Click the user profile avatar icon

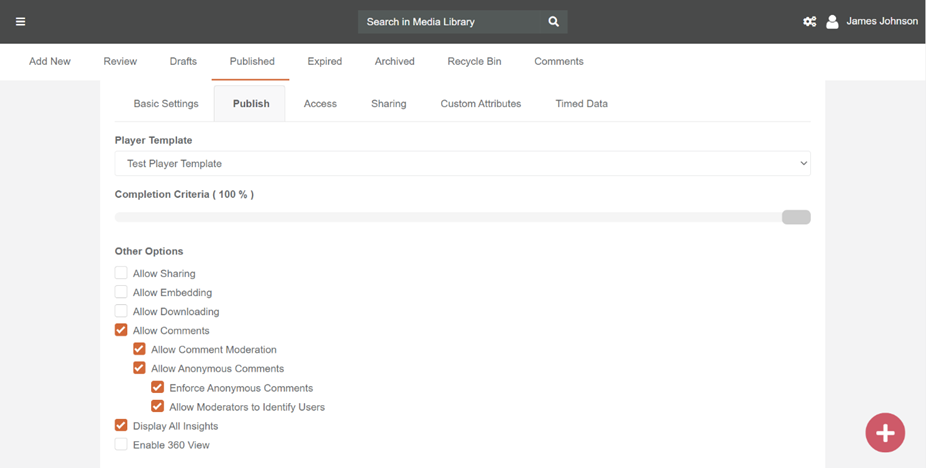coord(832,21)
